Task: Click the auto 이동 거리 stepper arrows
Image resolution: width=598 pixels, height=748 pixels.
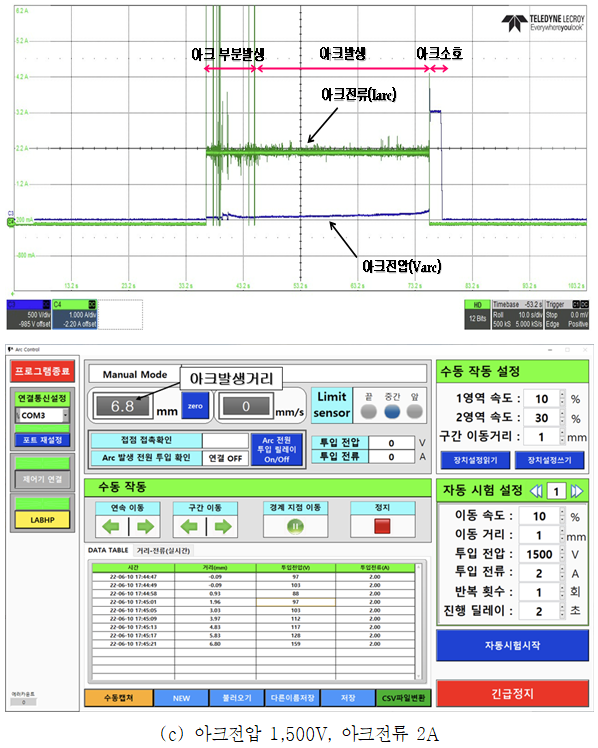Action: tap(562, 535)
